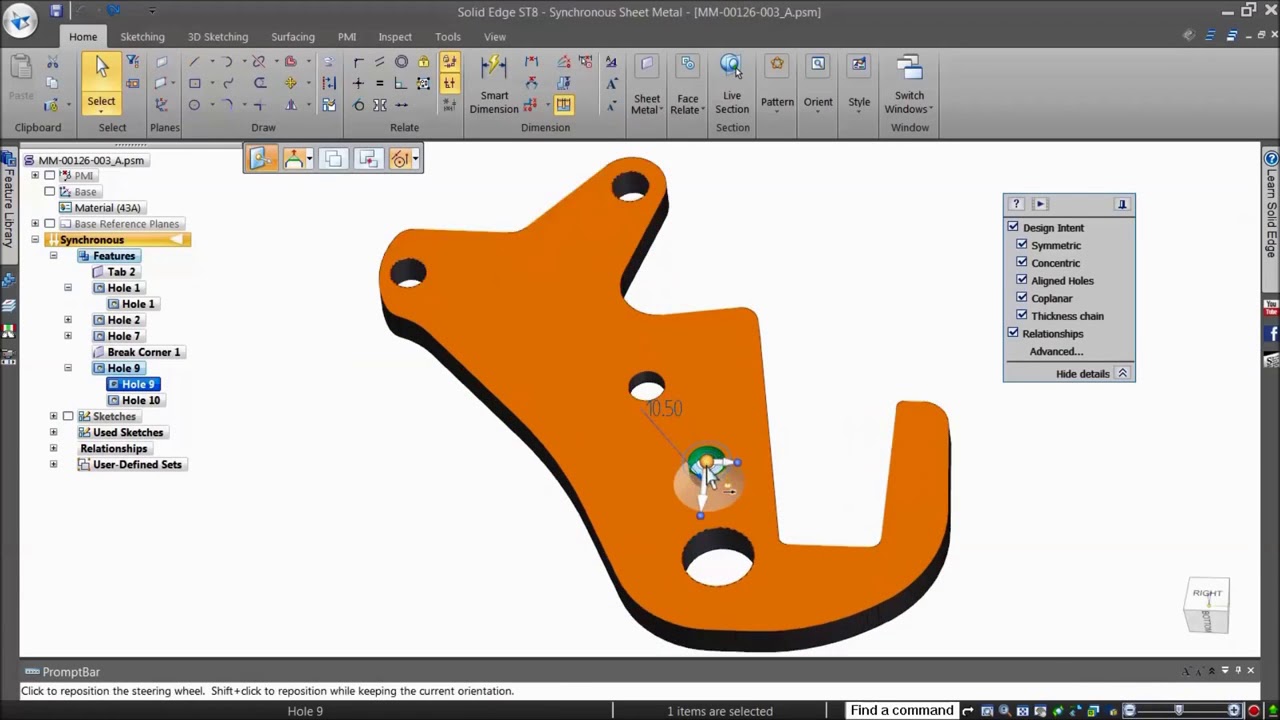The image size is (1280, 720).
Task: Click the Move sketch cross-arrows icon
Action: point(290,84)
